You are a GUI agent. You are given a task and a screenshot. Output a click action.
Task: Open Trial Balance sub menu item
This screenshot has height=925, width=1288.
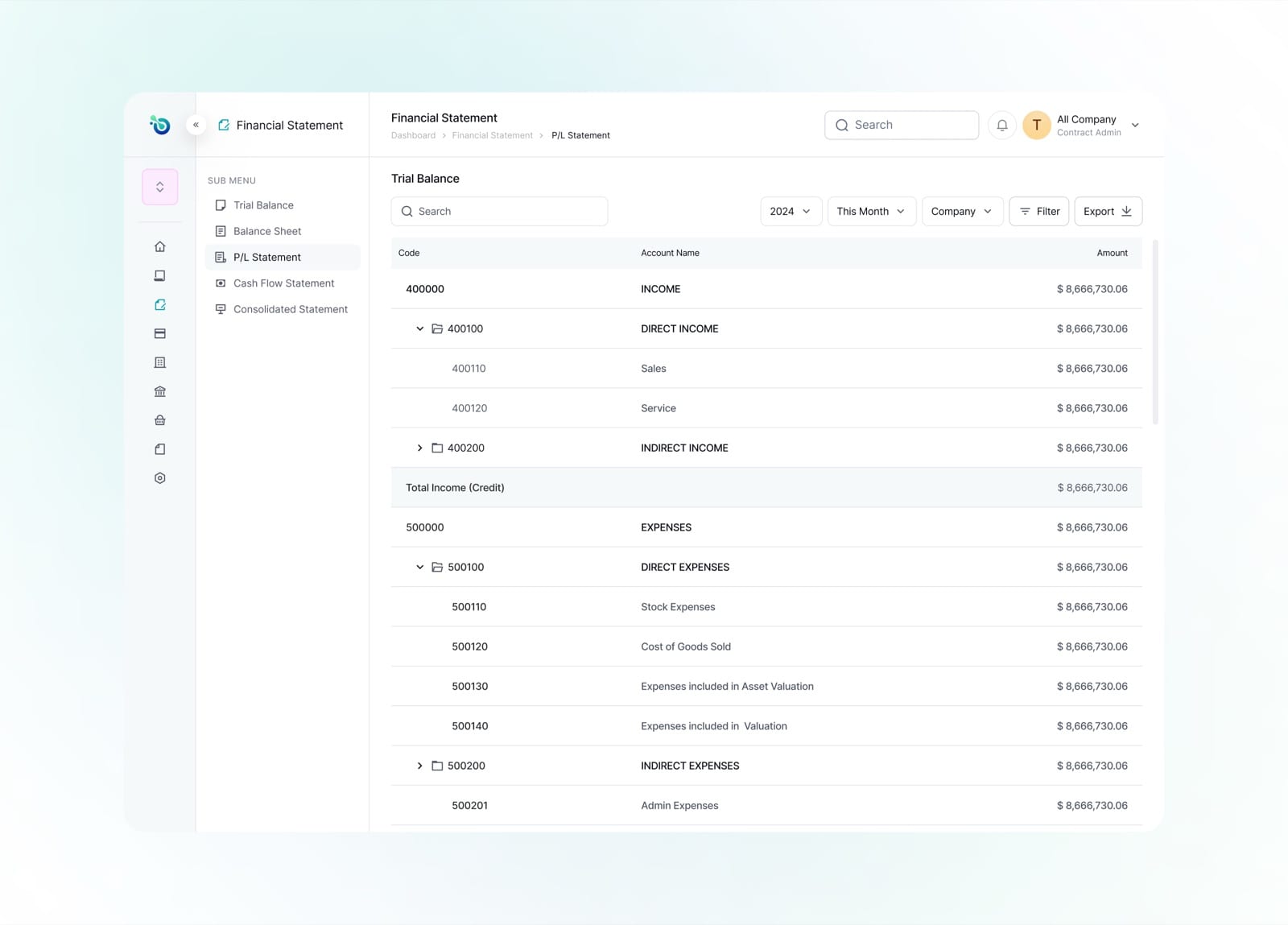[x=283, y=205]
